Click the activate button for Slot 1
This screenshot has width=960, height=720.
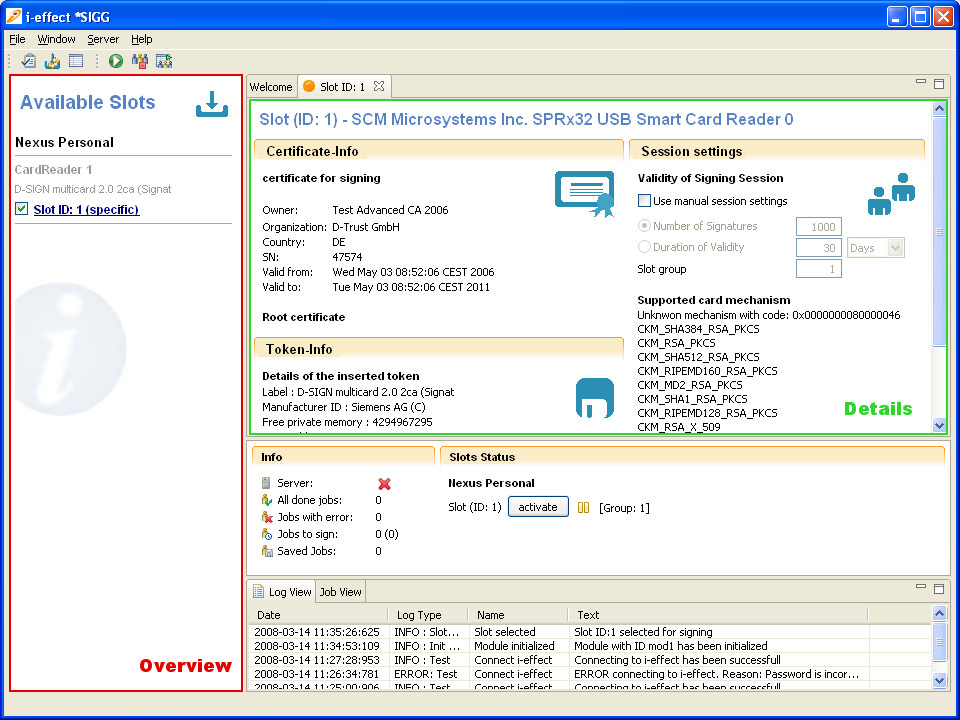pos(538,507)
